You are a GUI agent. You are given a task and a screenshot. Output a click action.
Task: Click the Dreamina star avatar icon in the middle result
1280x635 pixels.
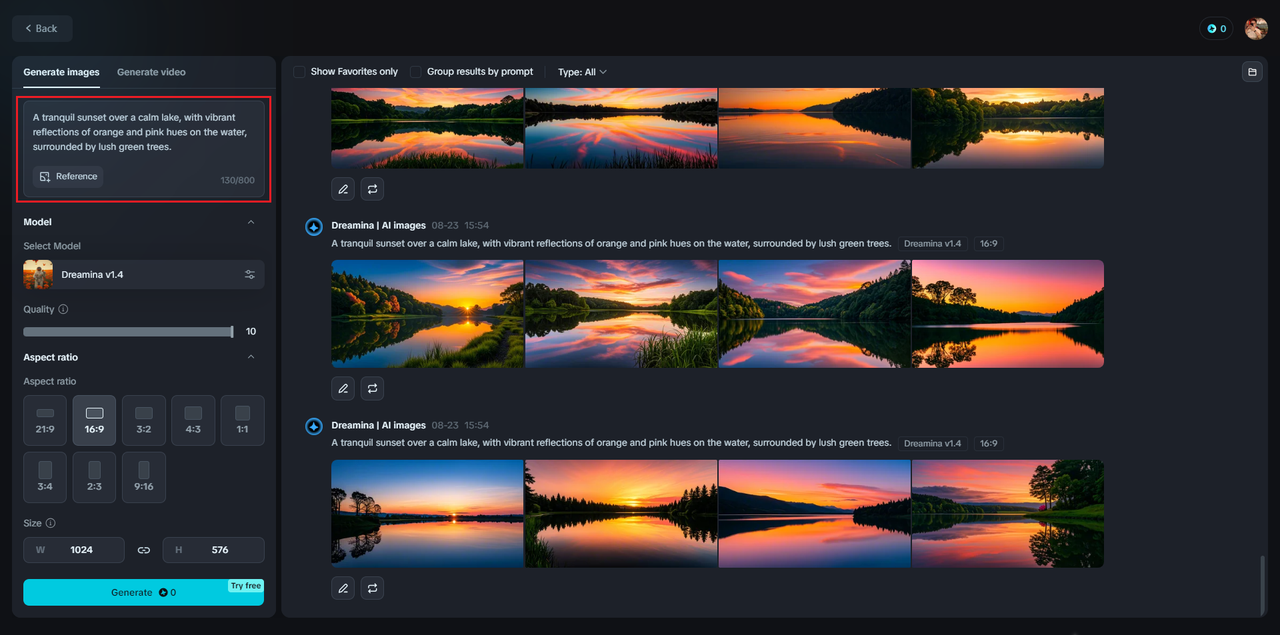pyautogui.click(x=314, y=227)
